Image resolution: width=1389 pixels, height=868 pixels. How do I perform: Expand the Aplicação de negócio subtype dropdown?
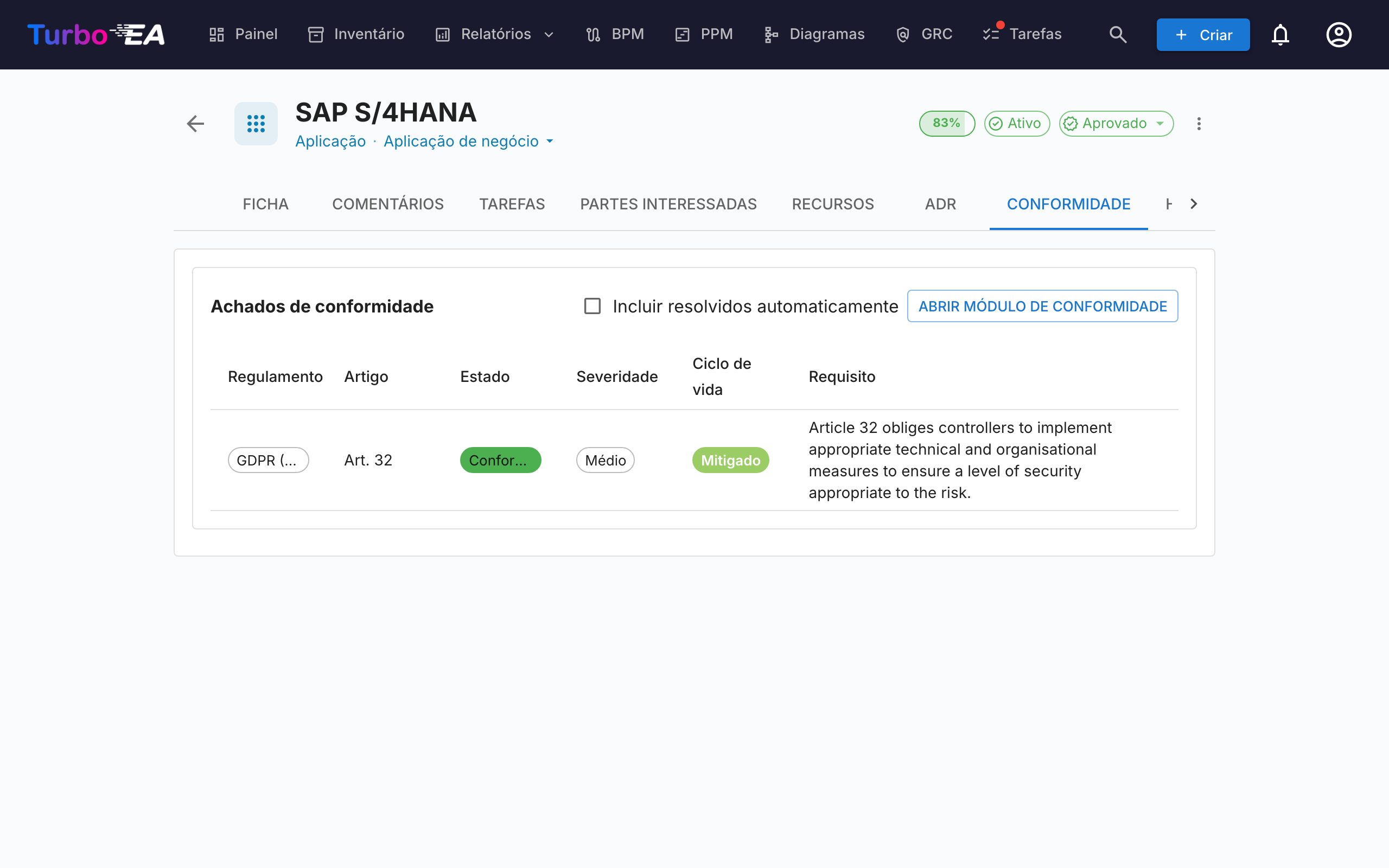point(468,141)
